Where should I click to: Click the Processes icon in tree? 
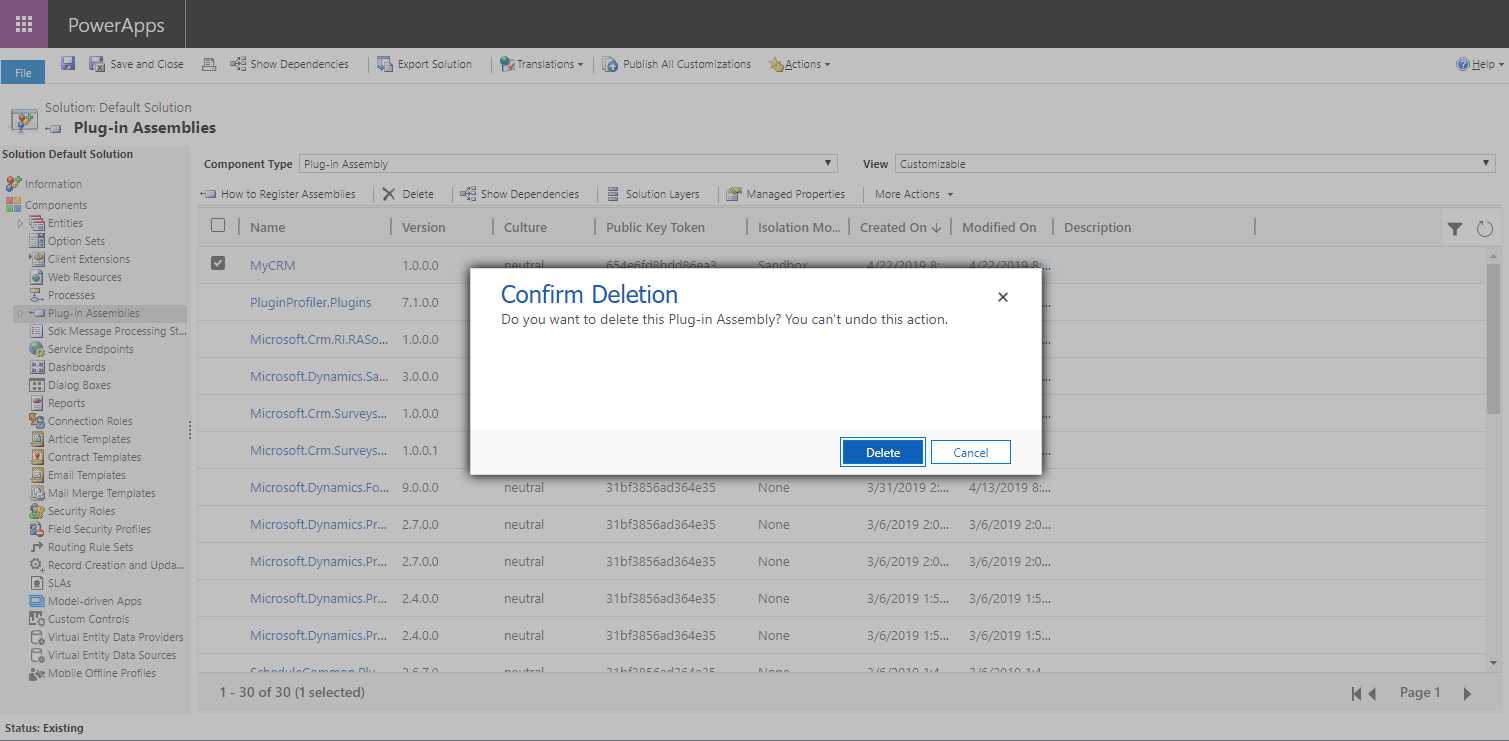tap(38, 295)
